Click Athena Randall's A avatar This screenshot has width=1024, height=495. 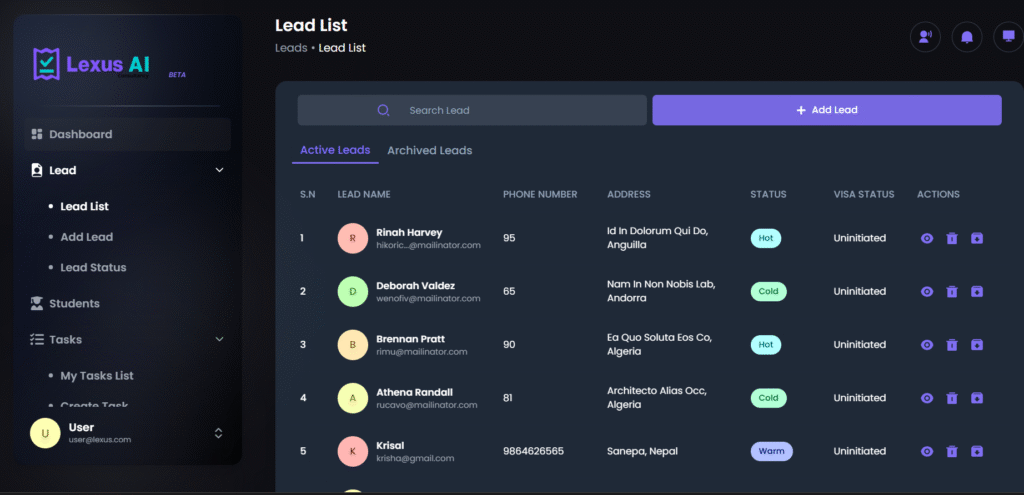point(353,398)
